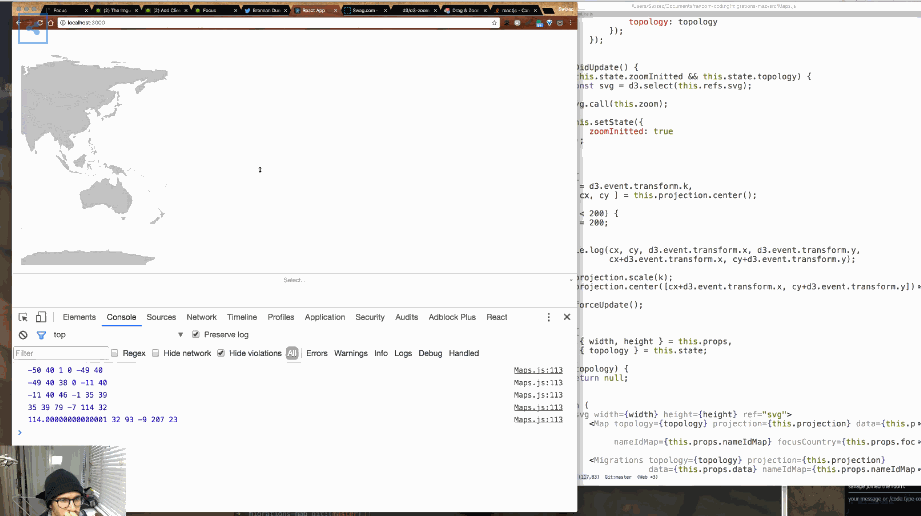Open the React DevTools tab
The image size is (921, 516).
[496, 317]
